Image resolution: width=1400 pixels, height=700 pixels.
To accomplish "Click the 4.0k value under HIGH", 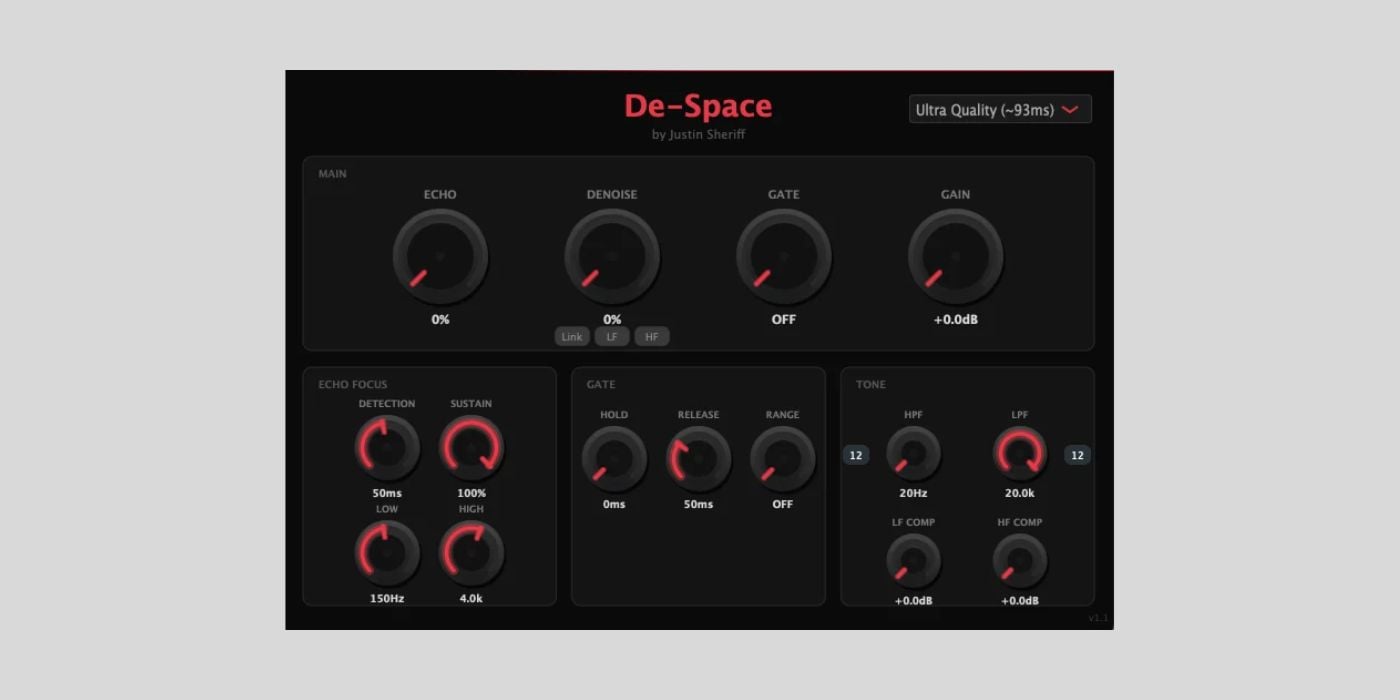I will tap(471, 598).
